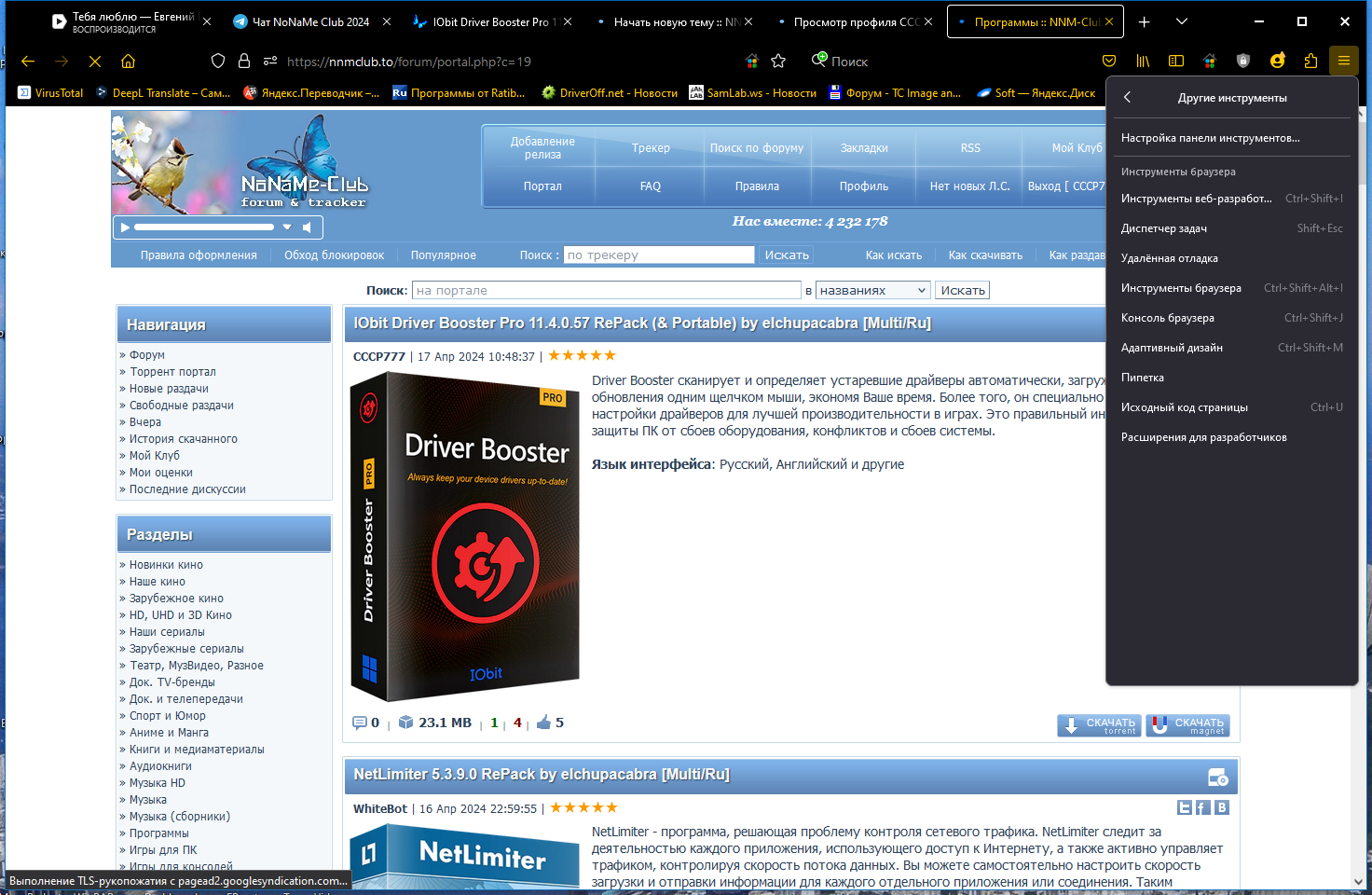Click the 'по трекеру' search field

click(659, 255)
